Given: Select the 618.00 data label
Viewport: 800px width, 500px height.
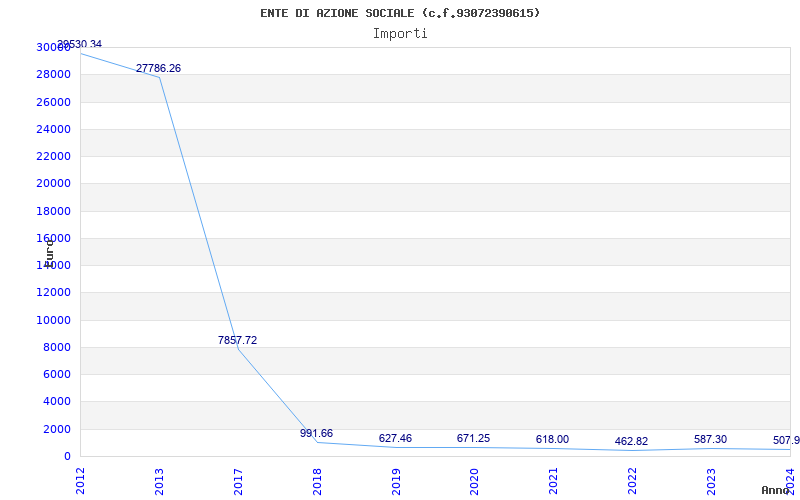Looking at the screenshot, I should tap(553, 439).
